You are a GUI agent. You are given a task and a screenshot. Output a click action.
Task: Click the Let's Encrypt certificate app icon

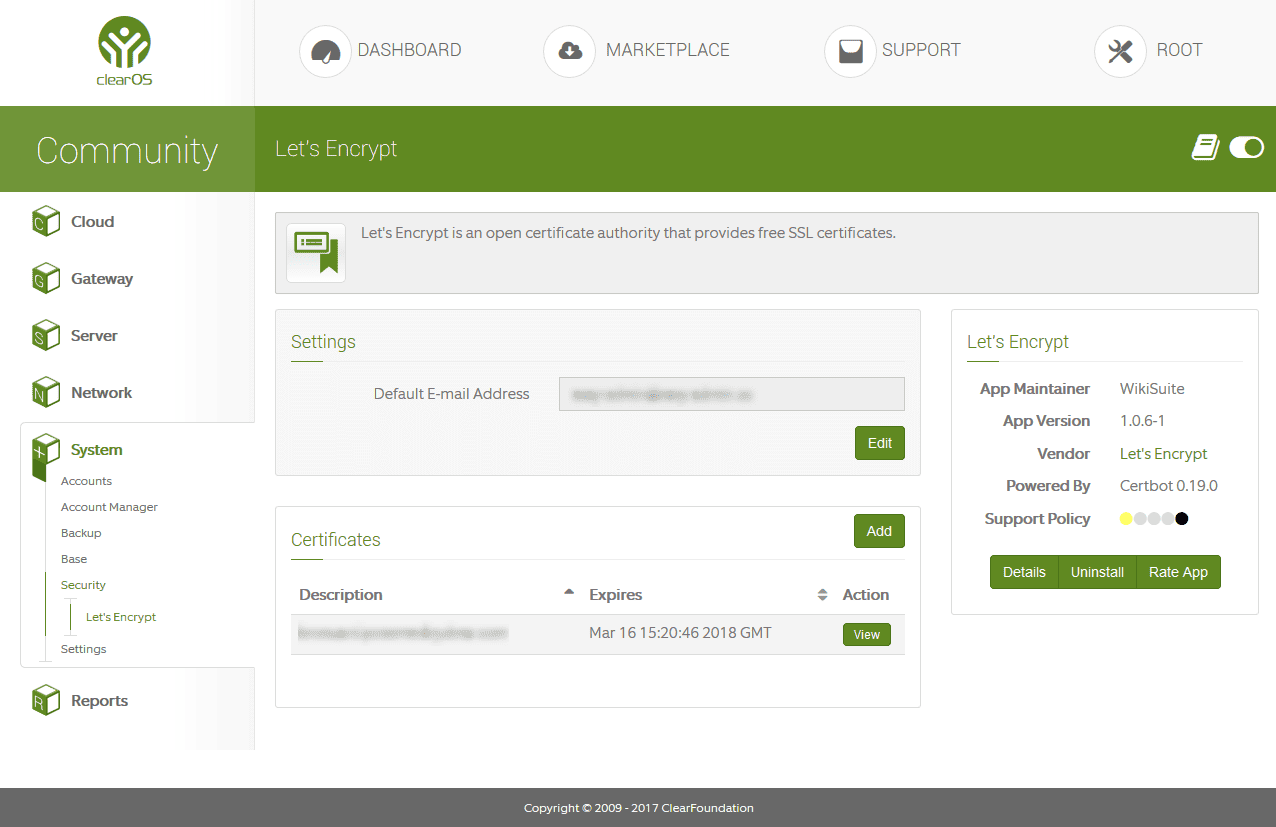pyautogui.click(x=316, y=253)
